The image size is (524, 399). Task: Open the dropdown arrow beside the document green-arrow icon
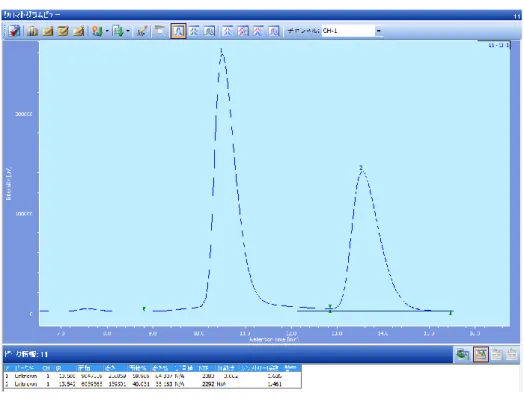point(128,31)
